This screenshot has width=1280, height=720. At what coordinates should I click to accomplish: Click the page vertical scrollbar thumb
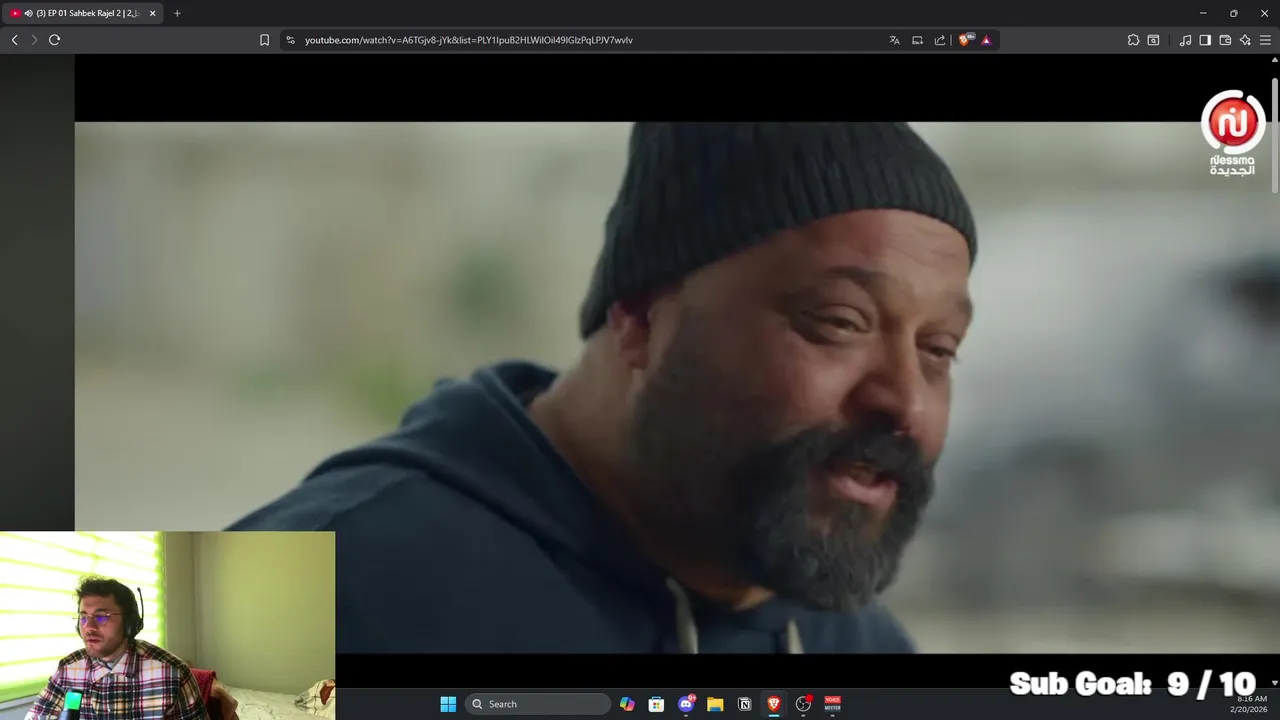(1274, 135)
